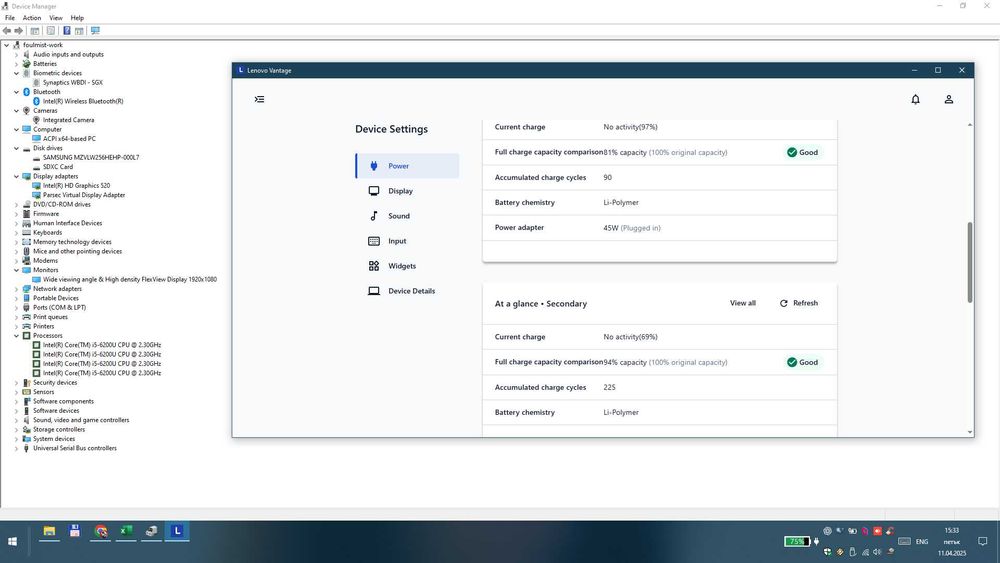Click the volume speaker tray icon
The height and width of the screenshot is (563, 1000).
click(x=878, y=552)
